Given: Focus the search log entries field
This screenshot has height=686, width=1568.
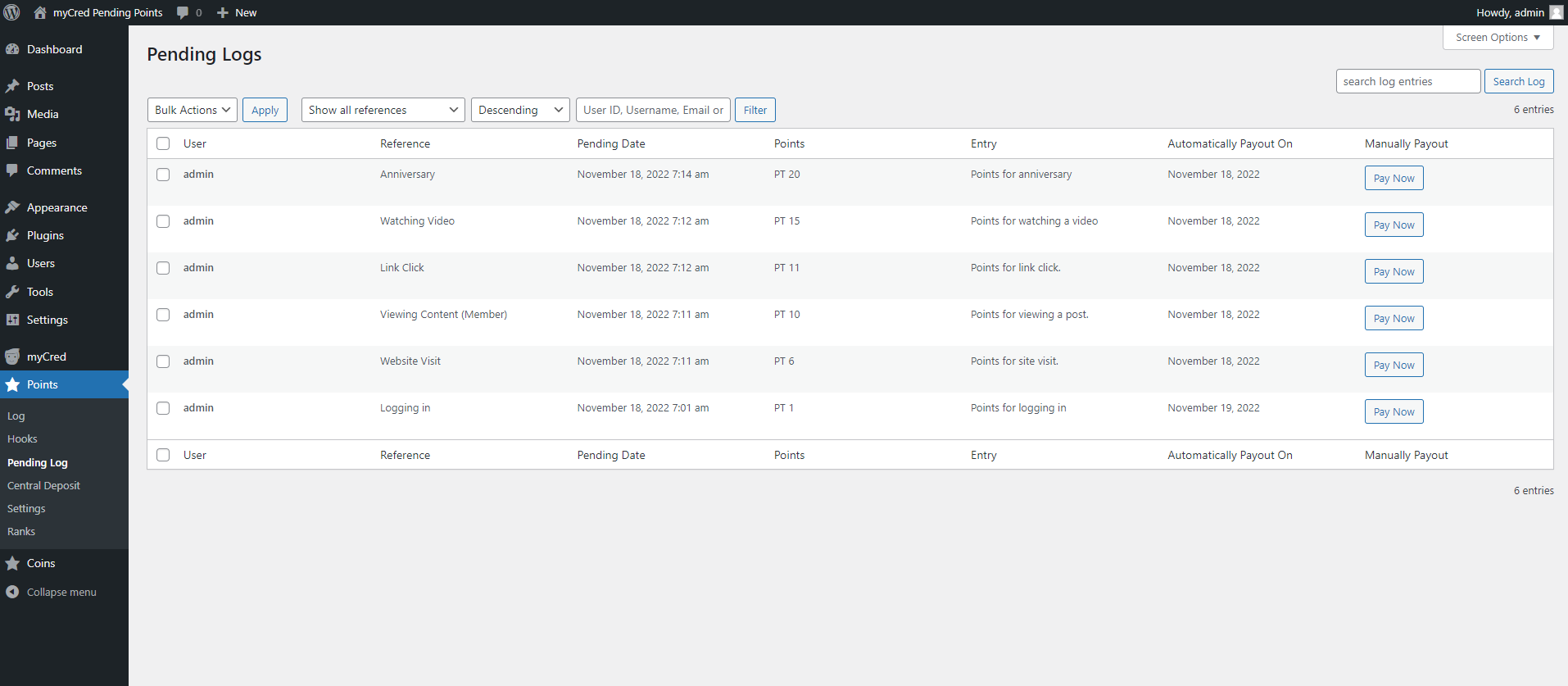Looking at the screenshot, I should click(x=1407, y=81).
